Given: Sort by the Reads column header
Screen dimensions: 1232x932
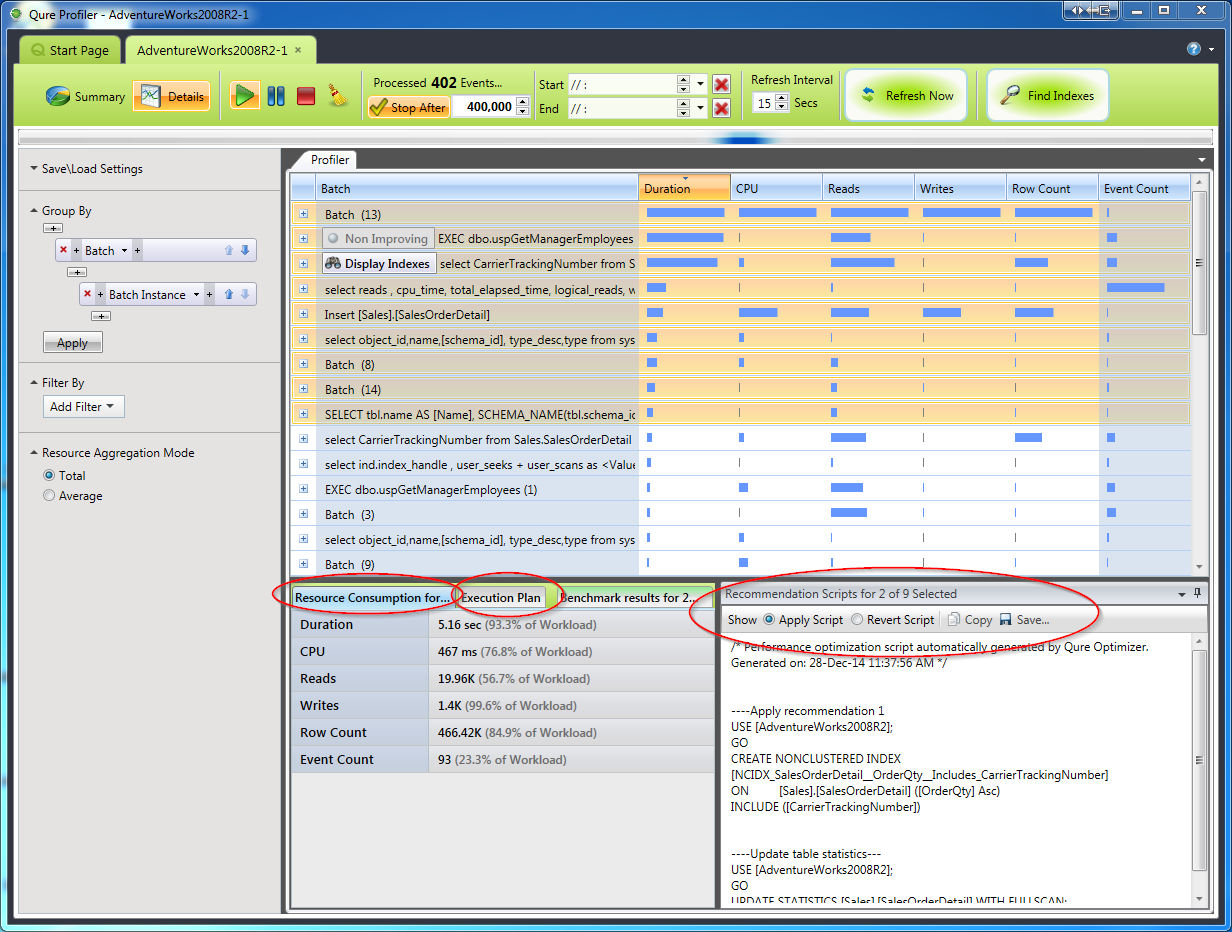Looking at the screenshot, I should click(x=867, y=188).
